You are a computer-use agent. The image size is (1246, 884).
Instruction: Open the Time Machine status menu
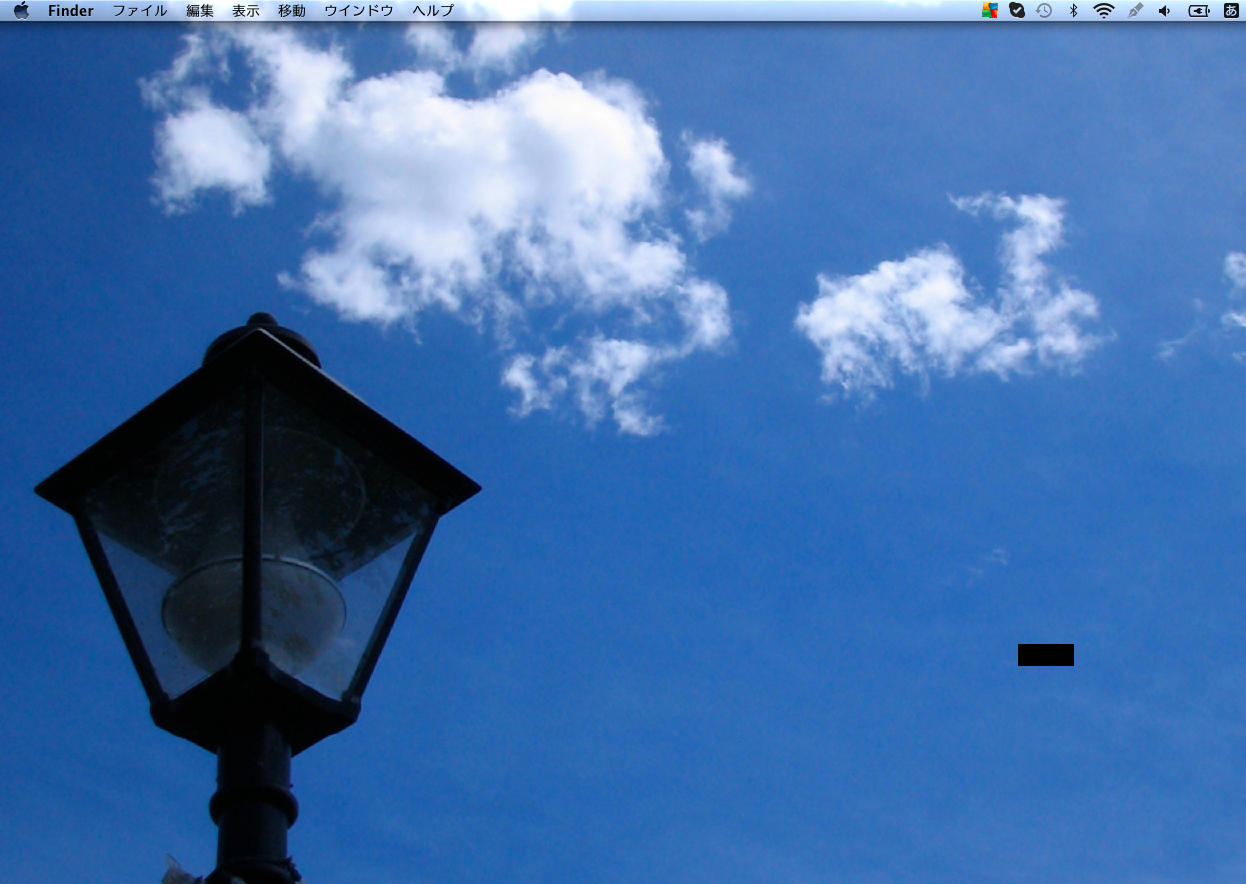coord(1044,11)
